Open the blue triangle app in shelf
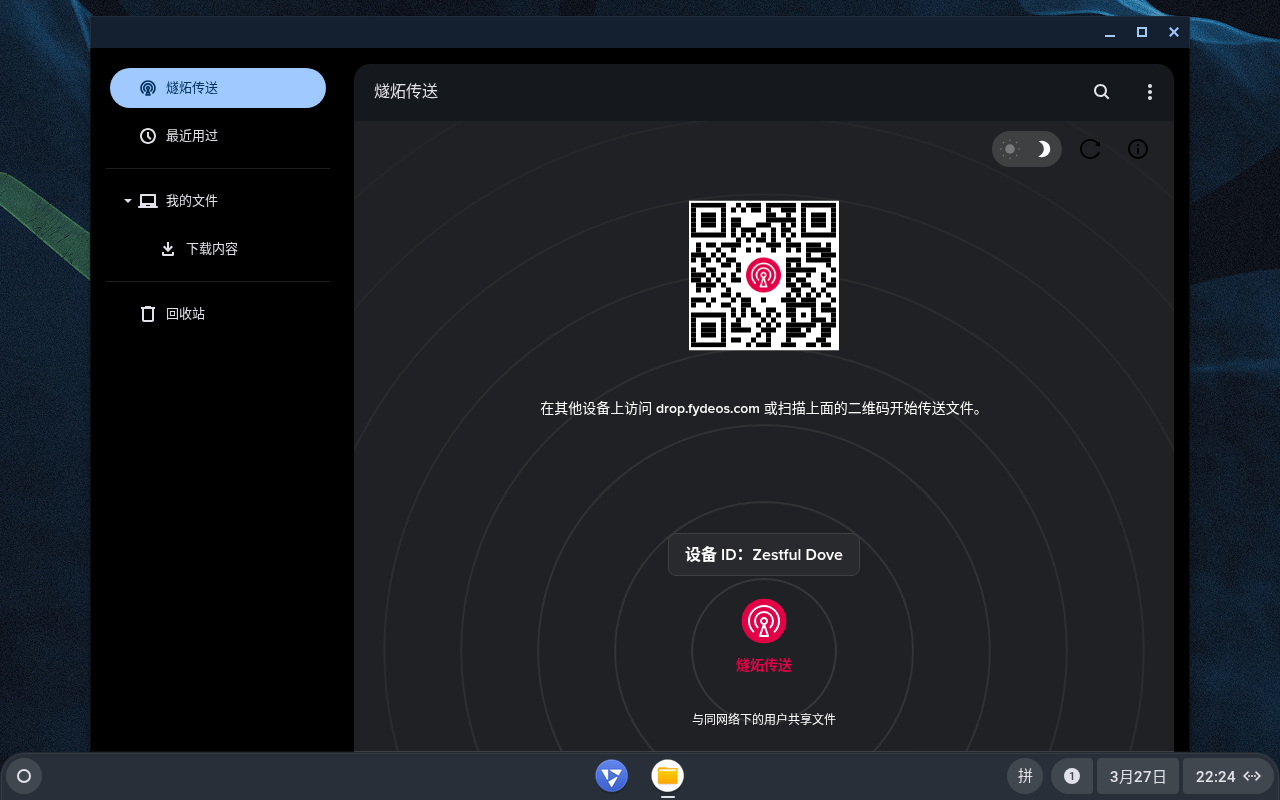This screenshot has width=1280, height=800. click(611, 776)
